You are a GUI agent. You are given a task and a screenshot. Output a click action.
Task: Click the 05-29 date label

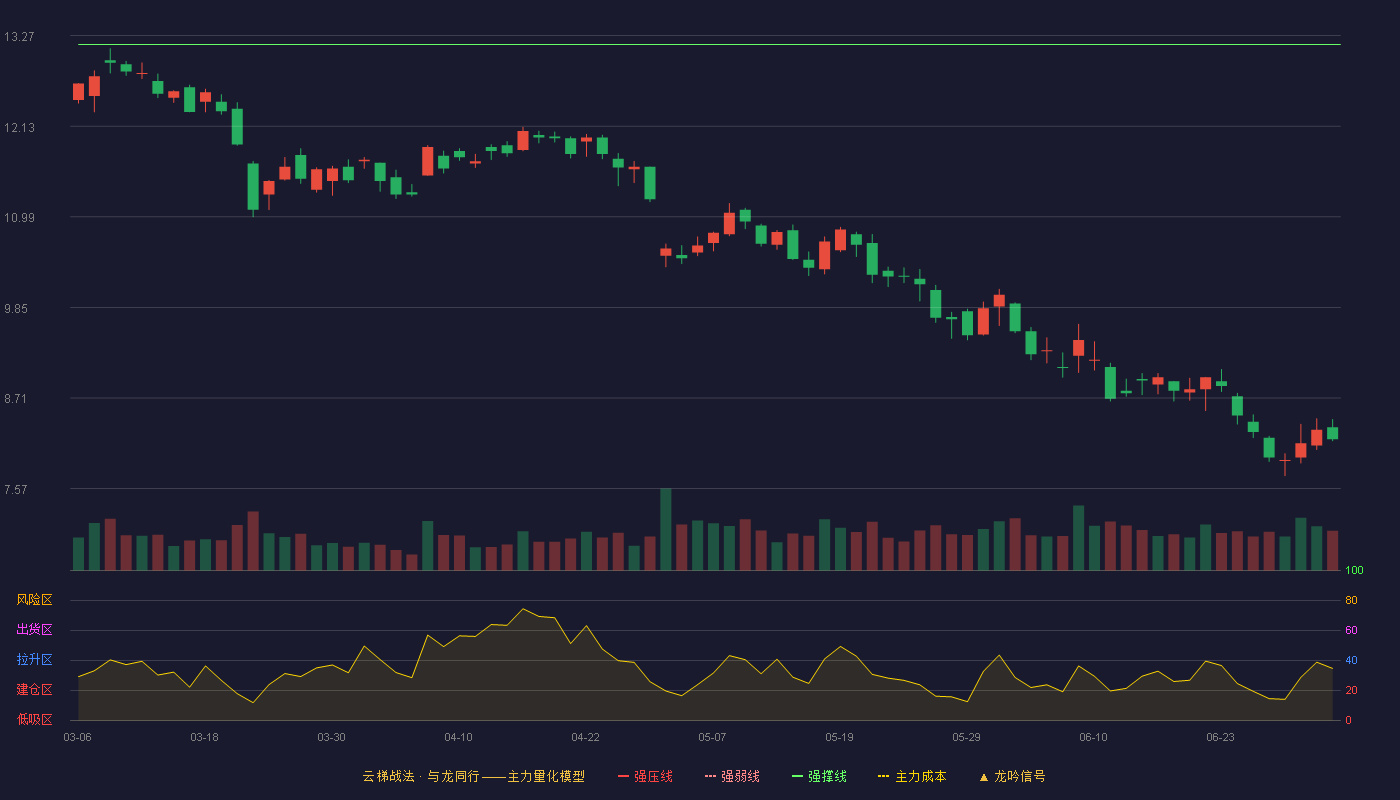click(966, 737)
